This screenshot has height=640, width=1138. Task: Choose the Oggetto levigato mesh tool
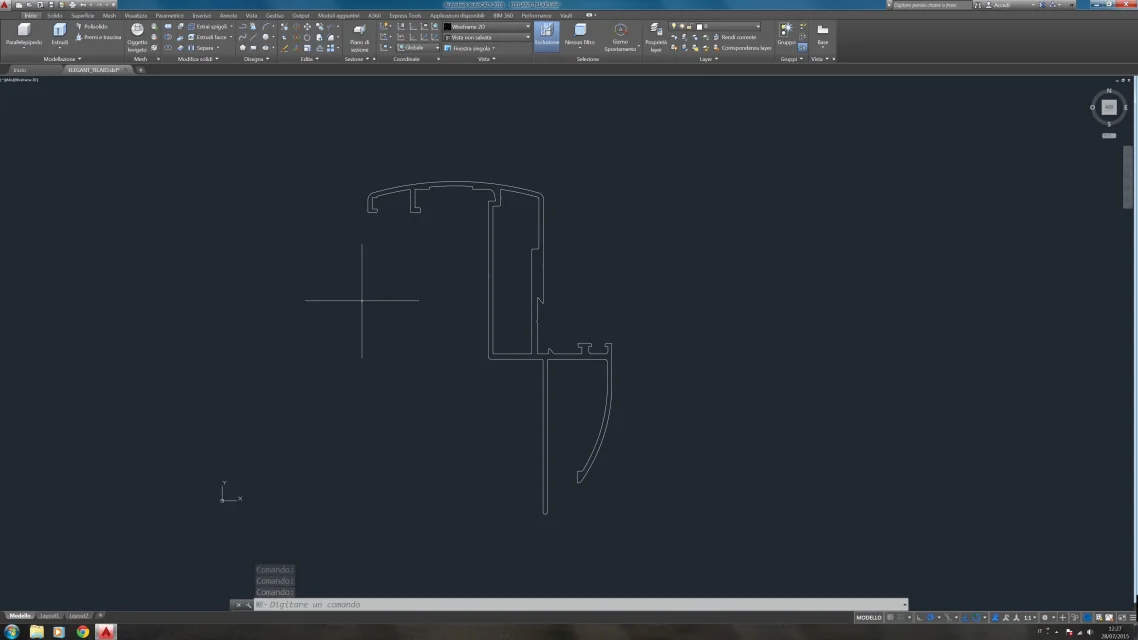(x=137, y=37)
